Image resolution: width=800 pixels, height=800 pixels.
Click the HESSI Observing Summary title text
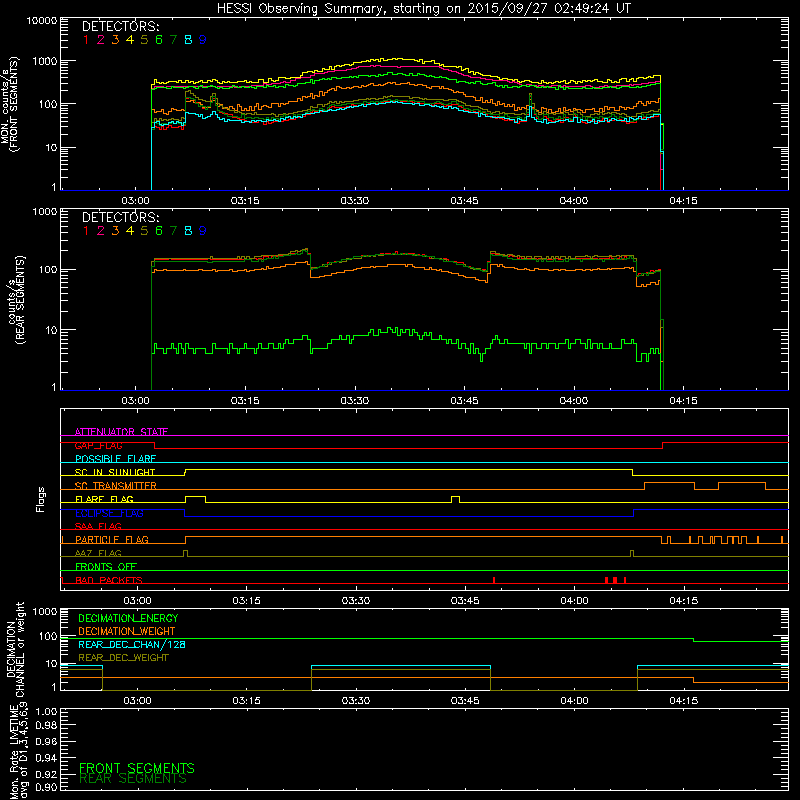423,9
